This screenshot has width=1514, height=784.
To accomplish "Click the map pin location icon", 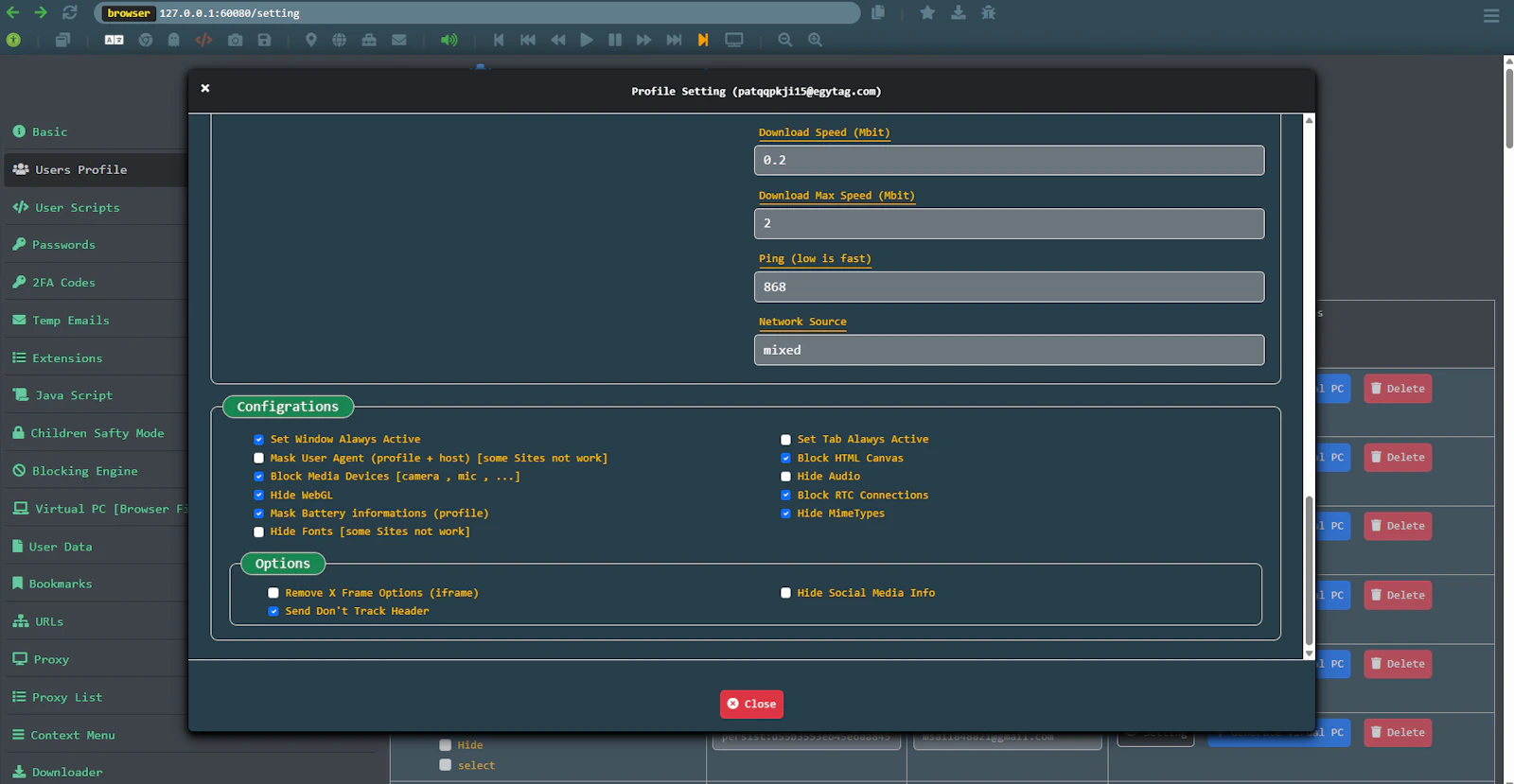I will [x=311, y=40].
